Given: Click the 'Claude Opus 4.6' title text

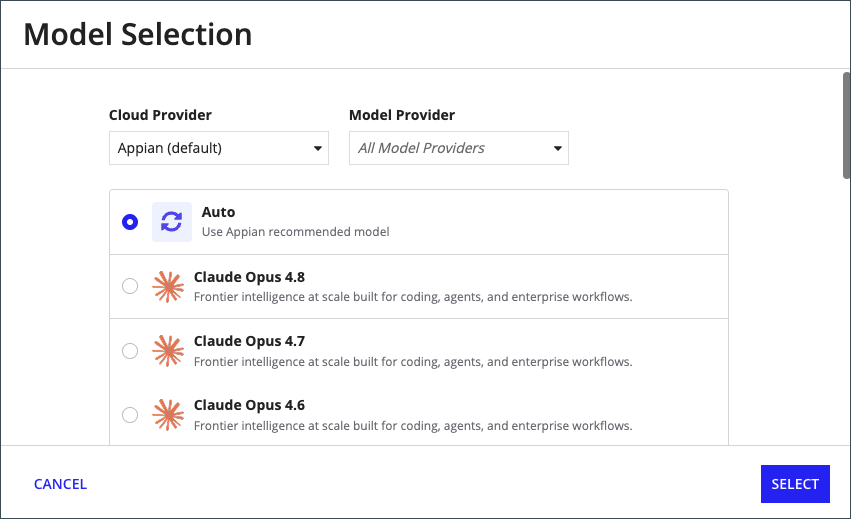Looking at the screenshot, I should coord(249,405).
